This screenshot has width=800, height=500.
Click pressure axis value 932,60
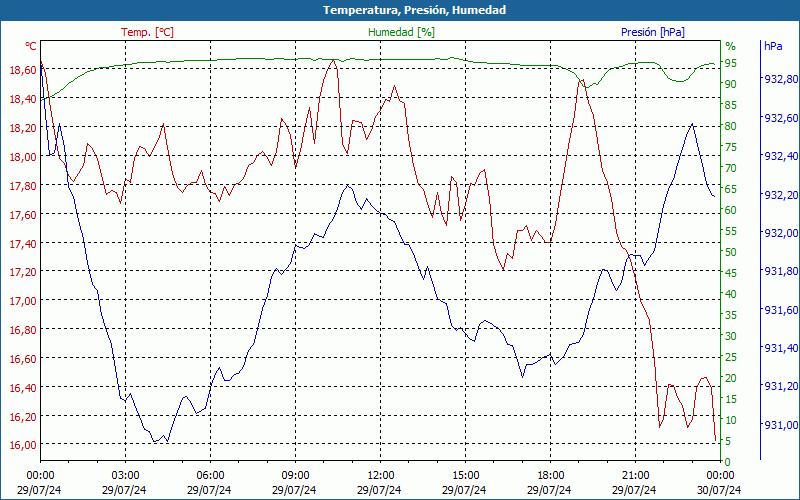point(780,118)
